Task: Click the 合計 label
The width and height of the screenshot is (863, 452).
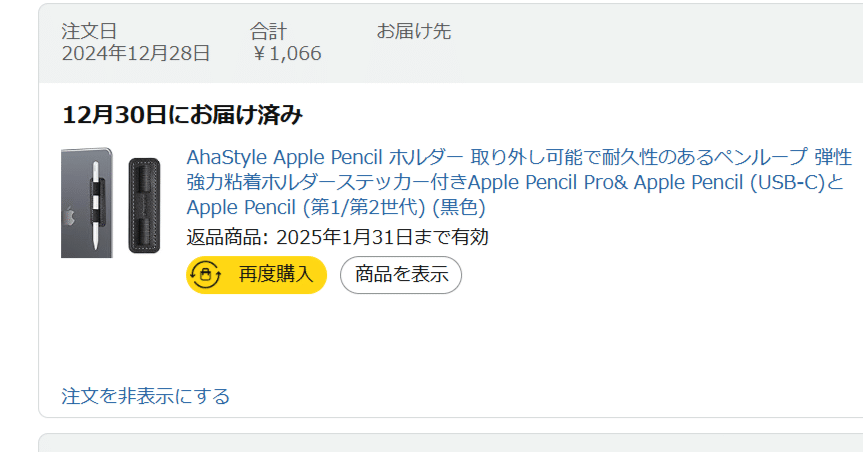Action: coord(268,31)
